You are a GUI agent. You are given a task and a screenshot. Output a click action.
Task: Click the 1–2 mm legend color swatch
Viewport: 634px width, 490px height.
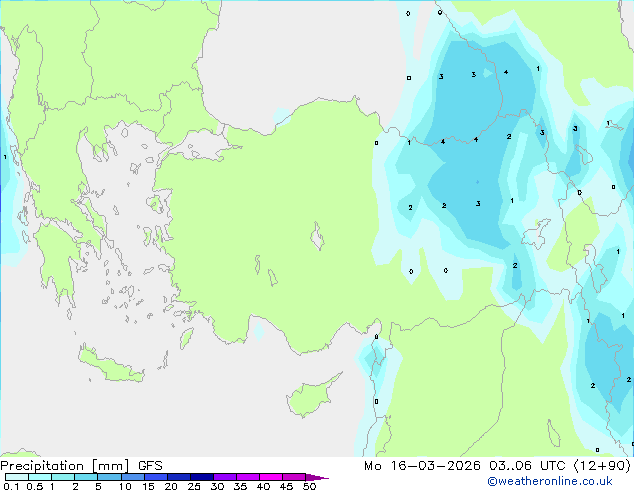pos(63,477)
